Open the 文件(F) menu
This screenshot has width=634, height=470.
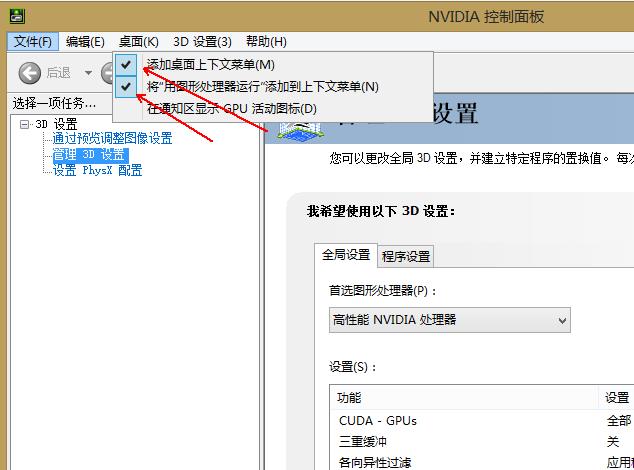tap(33, 41)
